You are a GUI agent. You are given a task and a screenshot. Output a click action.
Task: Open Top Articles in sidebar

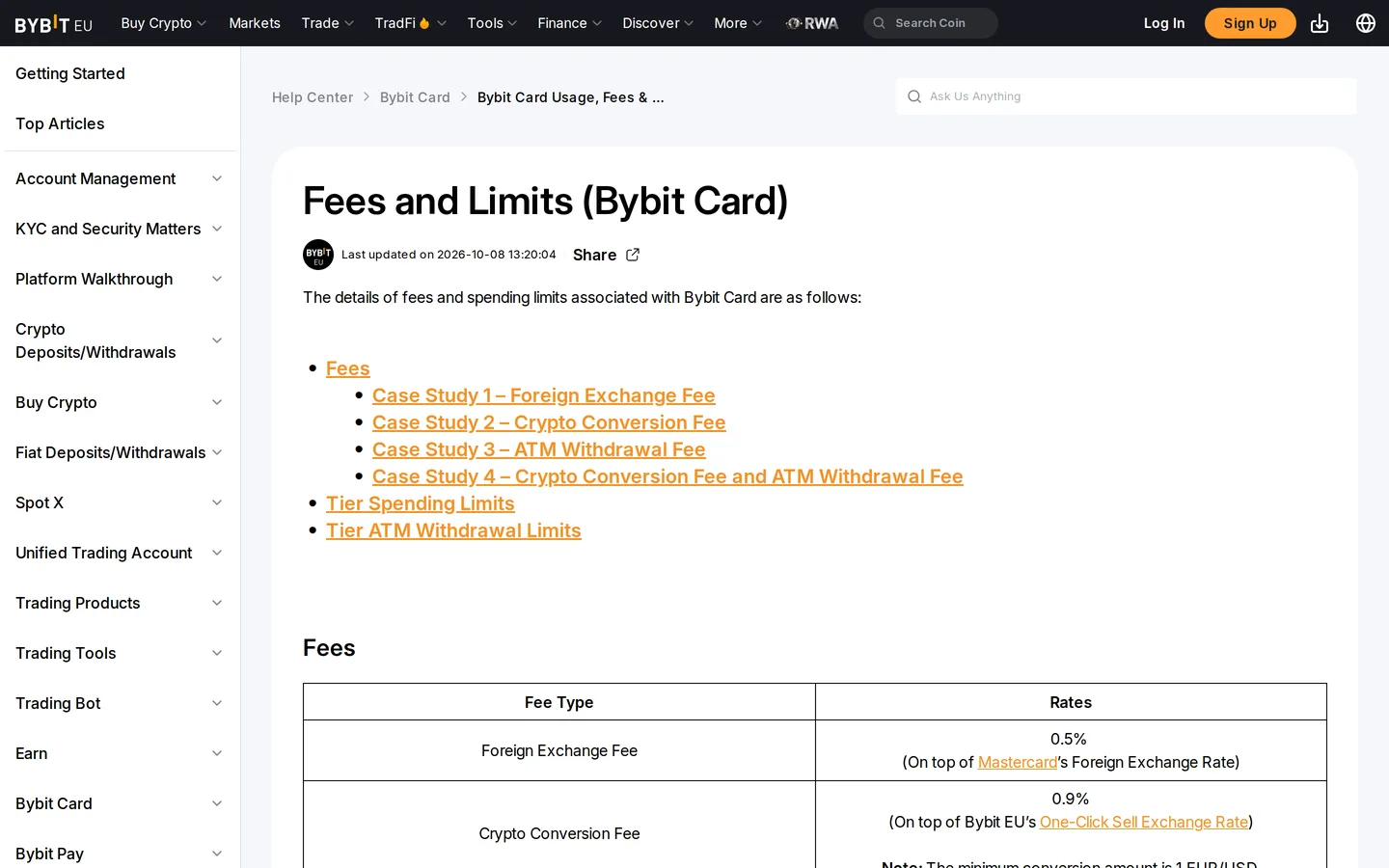point(60,123)
